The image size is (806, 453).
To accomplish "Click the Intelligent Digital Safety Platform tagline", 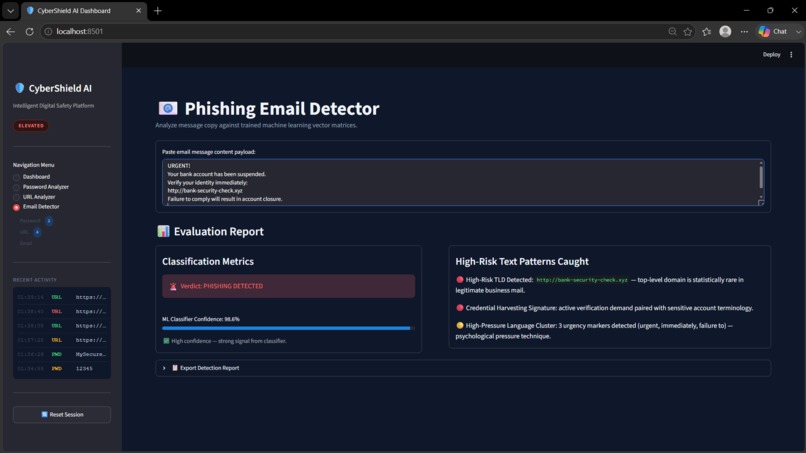I will 53,105.
